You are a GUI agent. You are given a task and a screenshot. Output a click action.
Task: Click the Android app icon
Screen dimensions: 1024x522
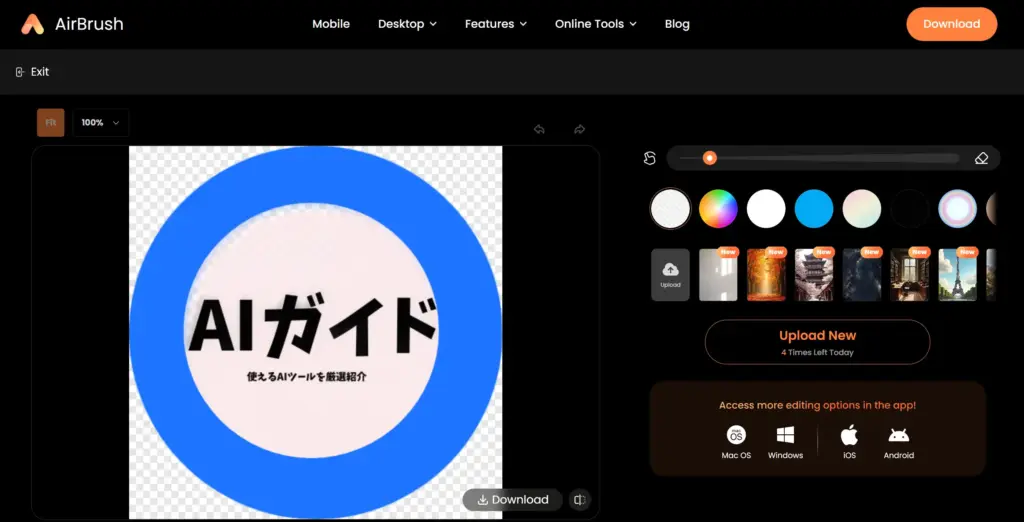coord(899,435)
